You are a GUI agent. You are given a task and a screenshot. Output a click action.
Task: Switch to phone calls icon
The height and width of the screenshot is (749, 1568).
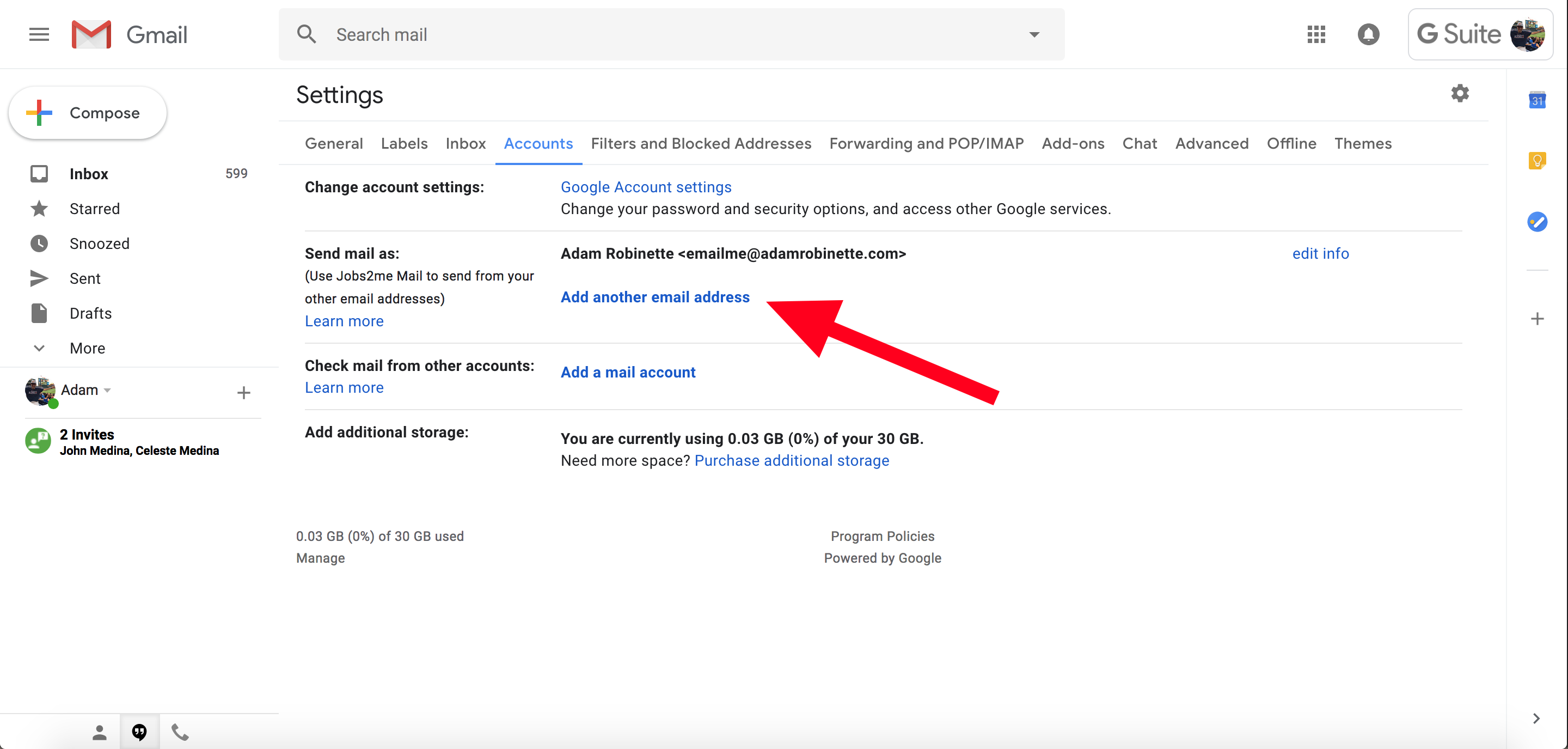(x=180, y=732)
